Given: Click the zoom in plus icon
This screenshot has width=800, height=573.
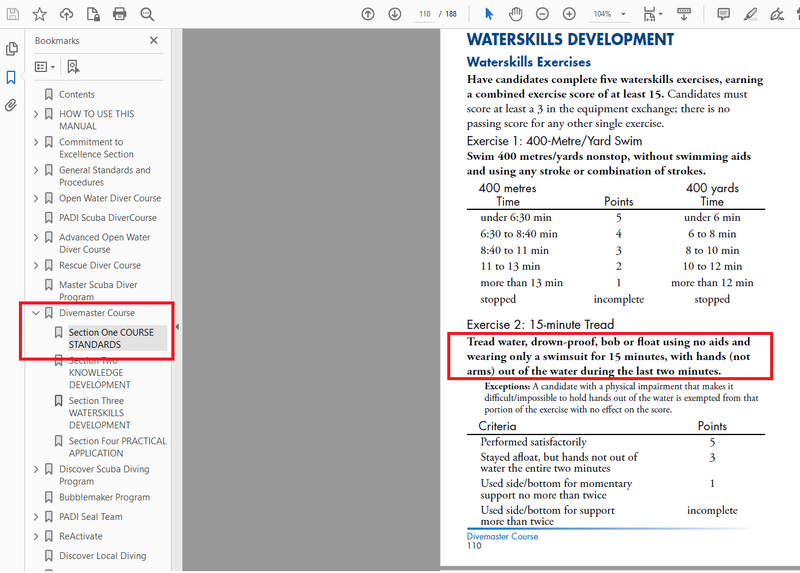Looking at the screenshot, I should [x=569, y=14].
